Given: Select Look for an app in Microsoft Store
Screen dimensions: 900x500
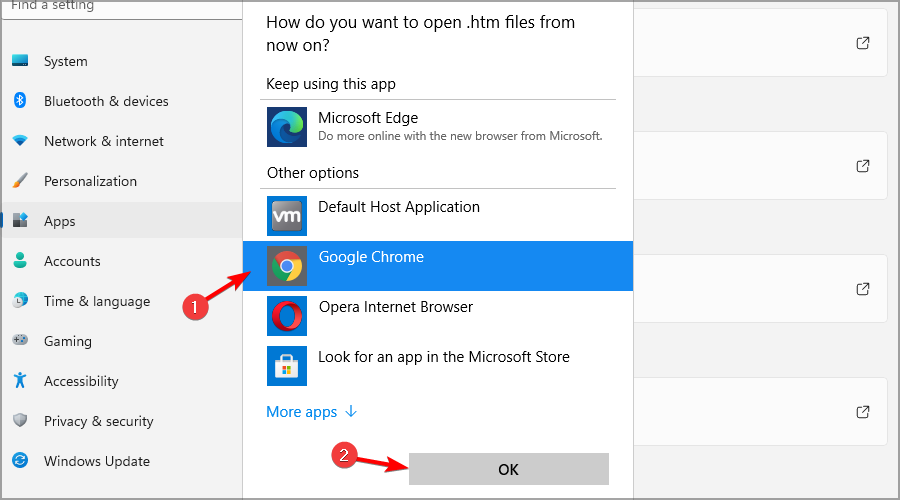Looking at the screenshot, I should [438, 366].
